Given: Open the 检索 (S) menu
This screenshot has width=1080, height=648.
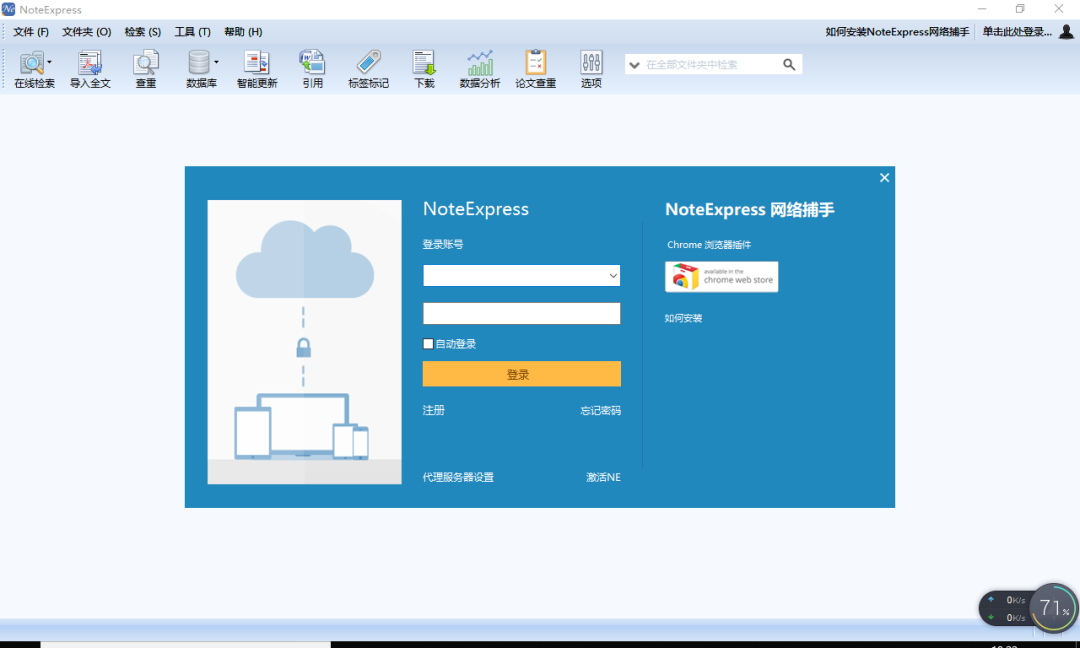Looking at the screenshot, I should click(143, 32).
